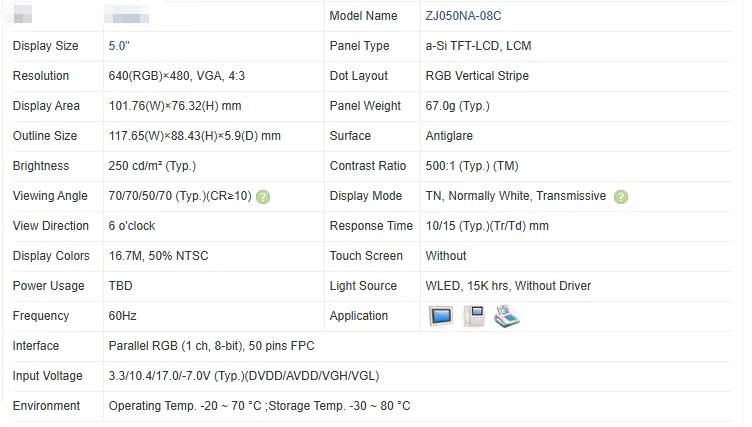Screen dimensions: 752x427
Task: Select the '70/70/50/70 (Typ.)(CR≥10)' viewing angle value
Action: [x=180, y=196]
